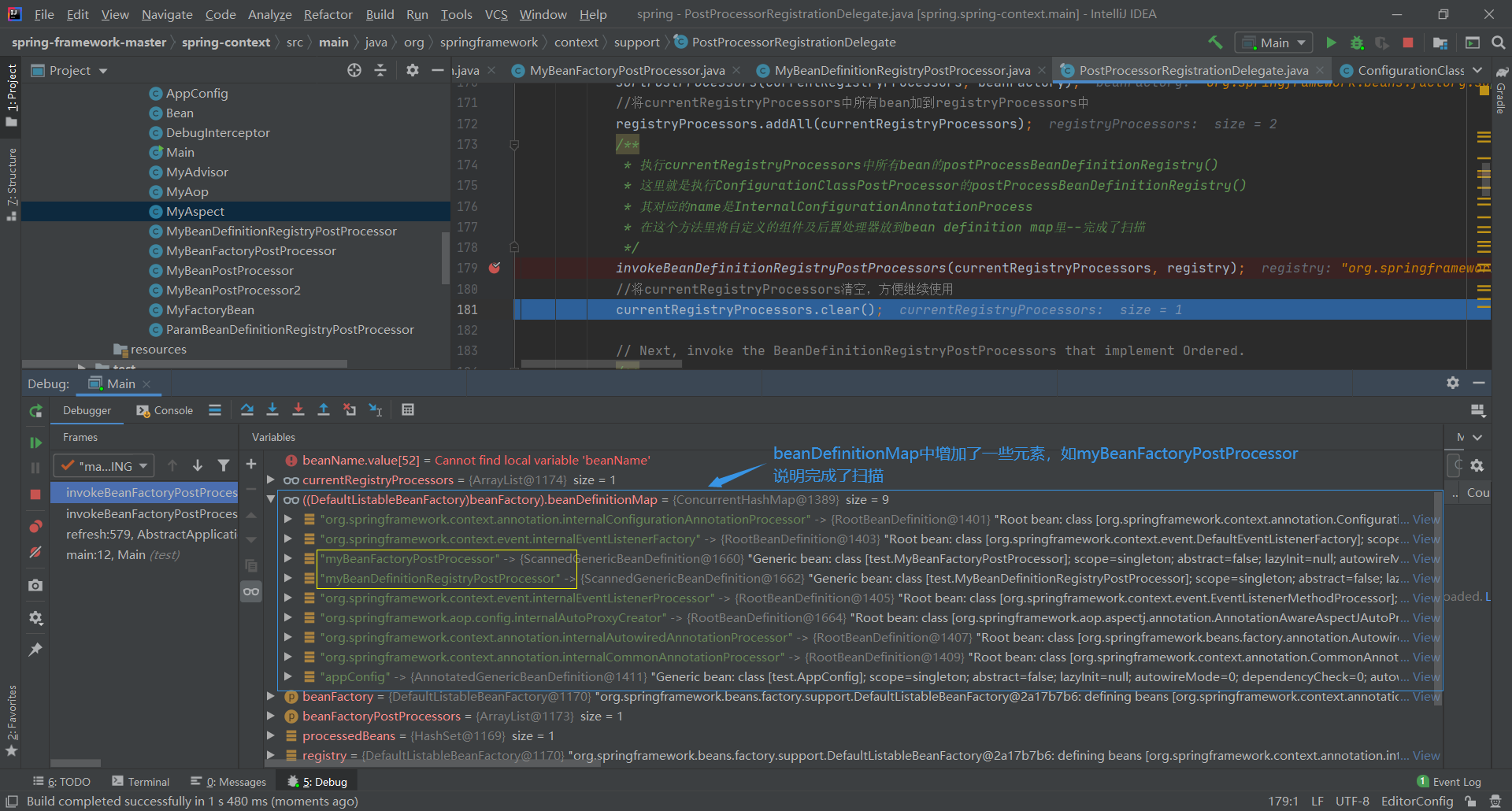
Task: Open the Terminal tool window
Action: tap(141, 782)
